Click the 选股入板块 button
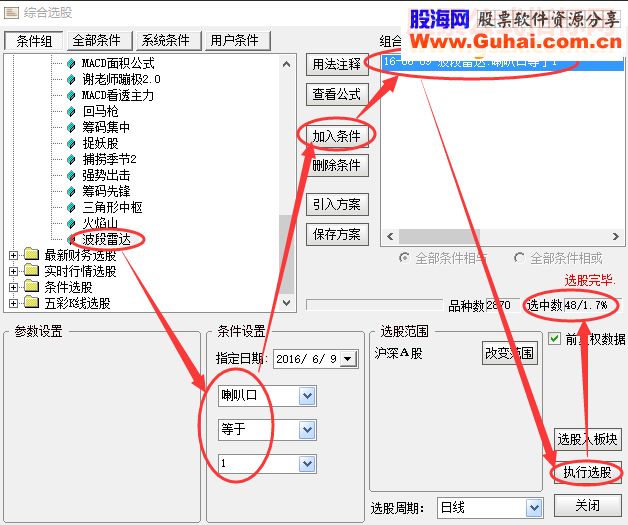This screenshot has height=525, width=628. 588,439
